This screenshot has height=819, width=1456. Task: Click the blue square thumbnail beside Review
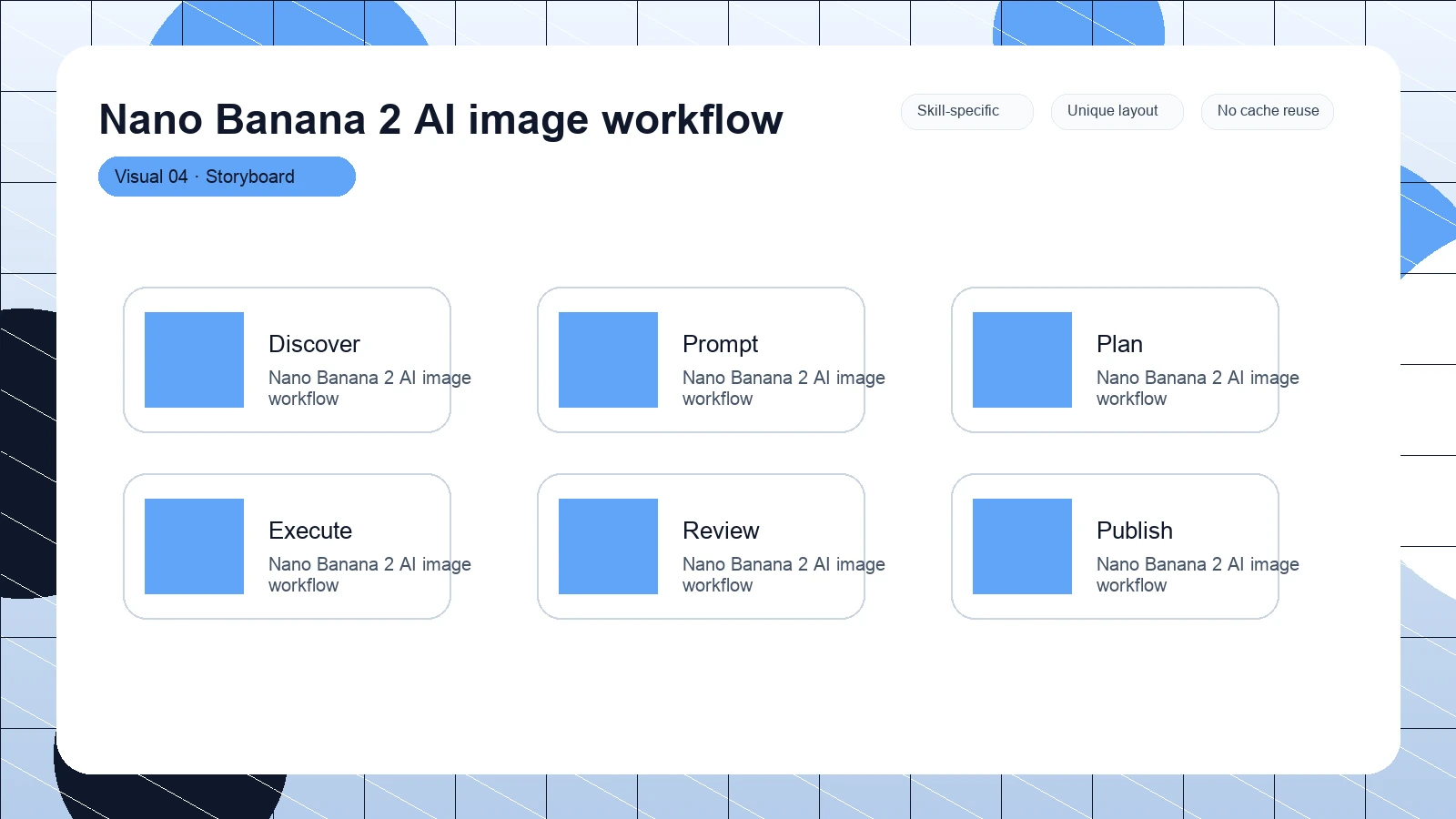point(608,546)
